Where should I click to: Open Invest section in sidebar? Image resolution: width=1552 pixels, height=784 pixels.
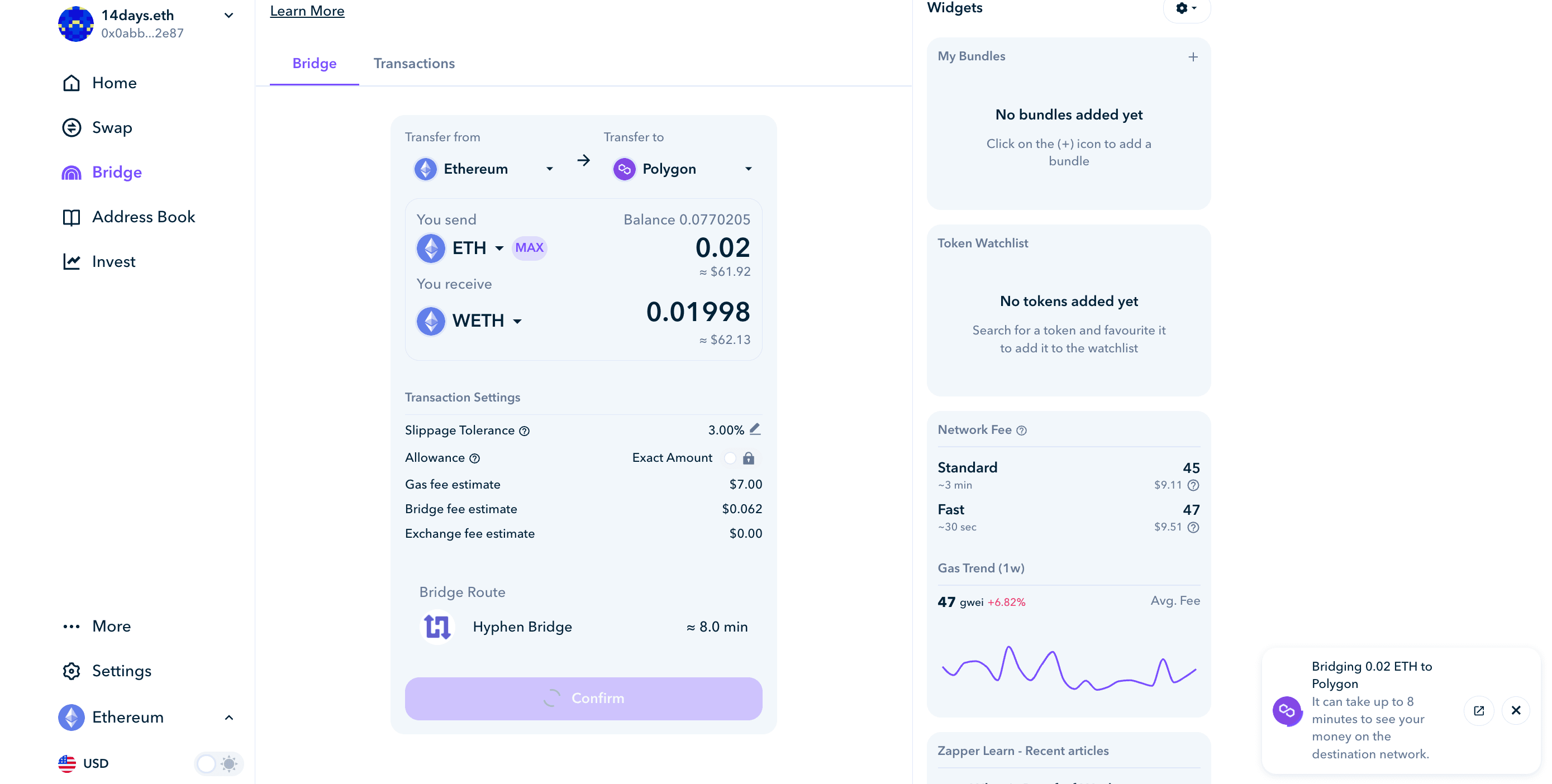pos(99,261)
